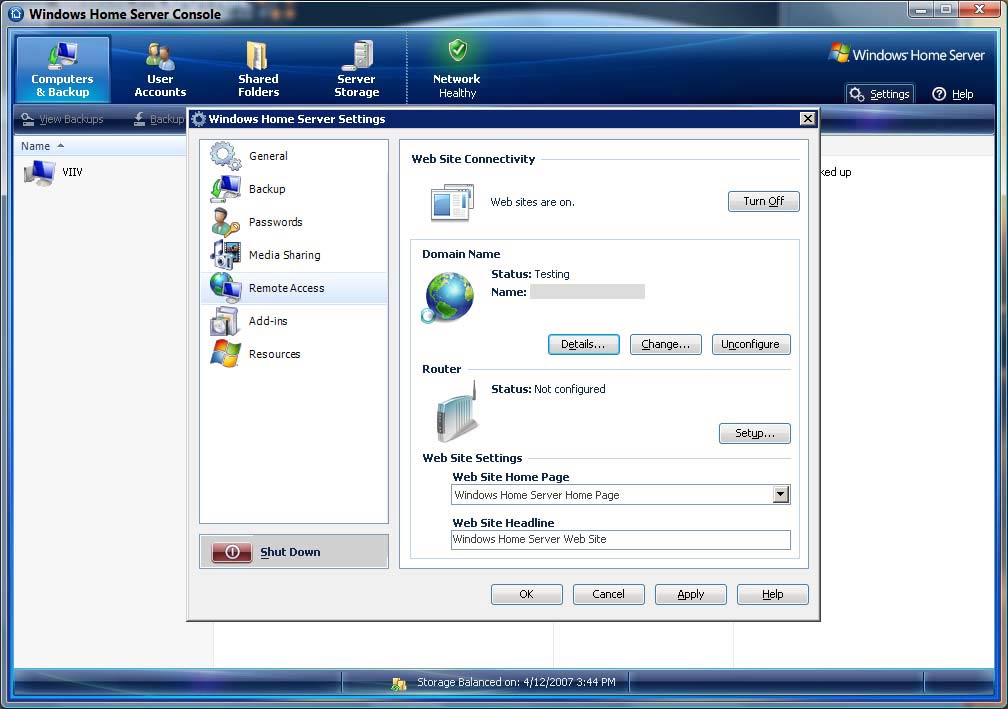This screenshot has width=1008, height=709.
Task: Check the Network Healthy shield icon
Action: tap(457, 51)
